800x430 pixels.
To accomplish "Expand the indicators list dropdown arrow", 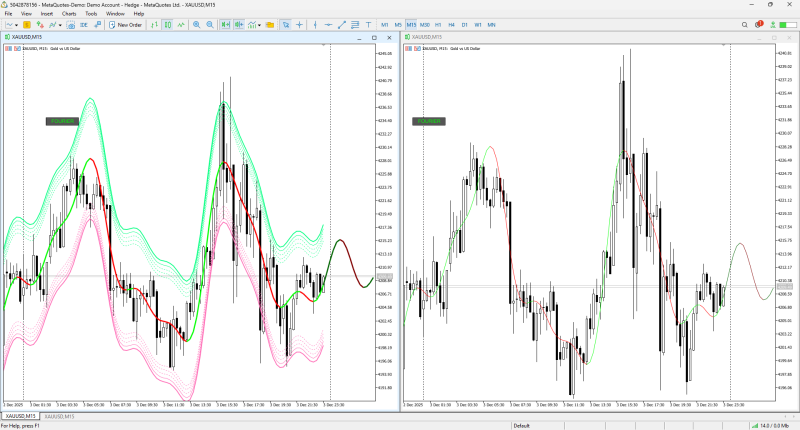I will pos(259,25).
